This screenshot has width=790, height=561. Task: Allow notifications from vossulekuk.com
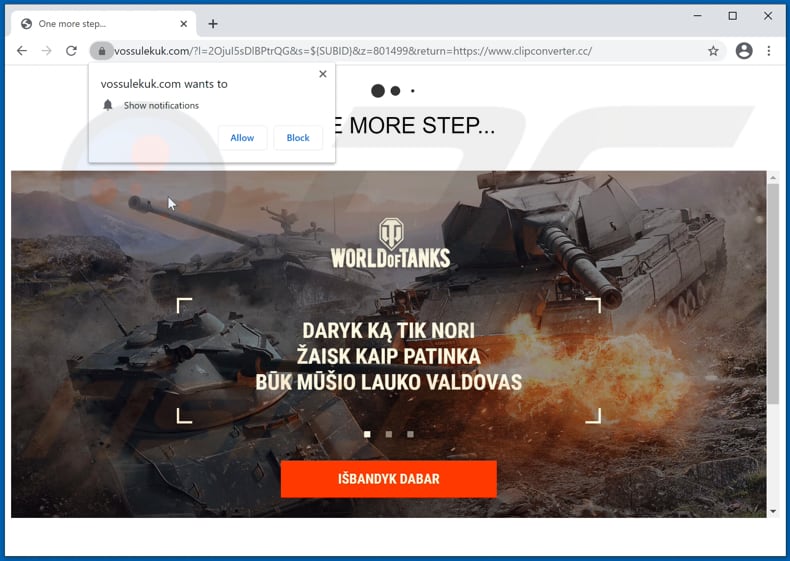pos(242,138)
